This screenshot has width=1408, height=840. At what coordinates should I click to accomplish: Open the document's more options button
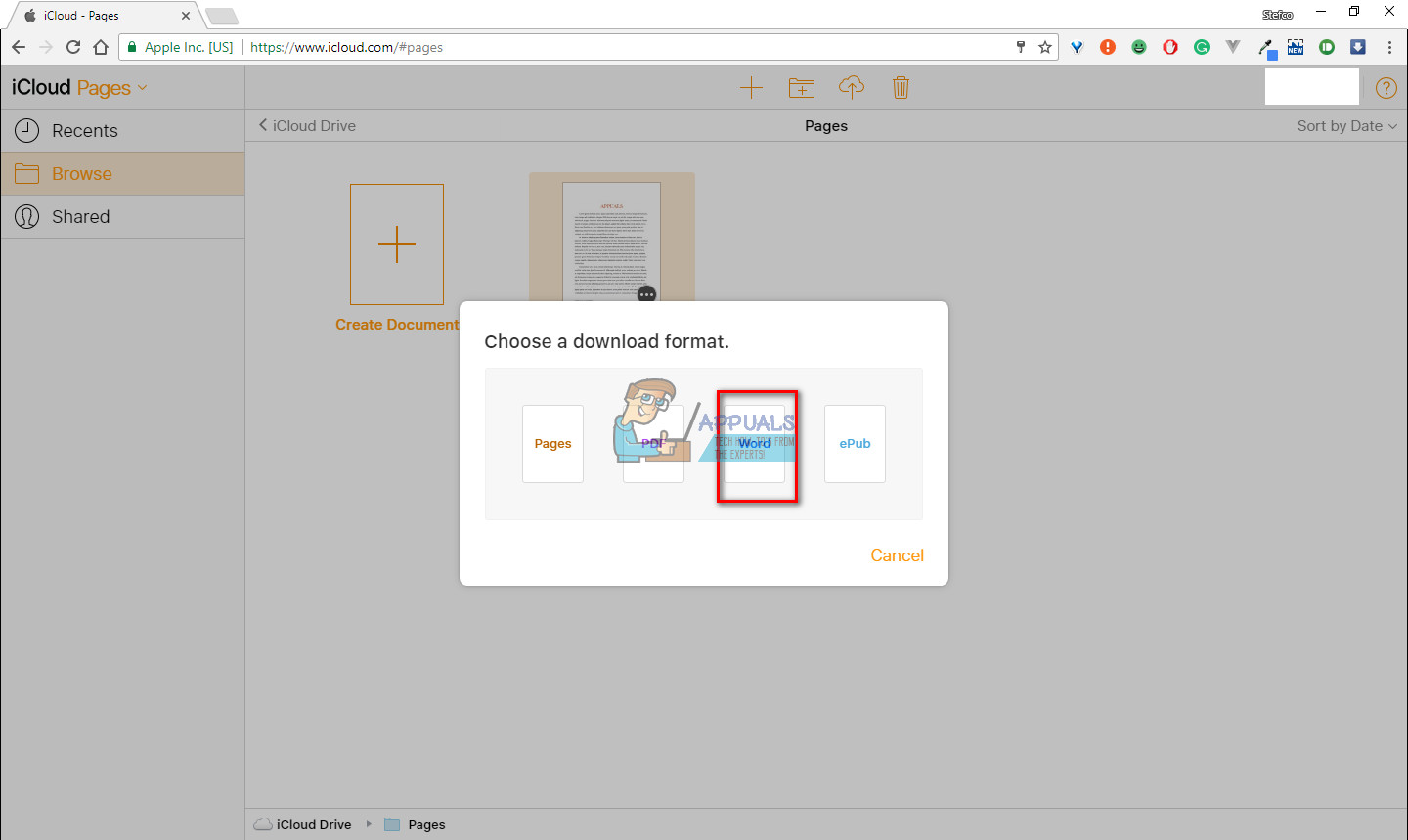(646, 293)
